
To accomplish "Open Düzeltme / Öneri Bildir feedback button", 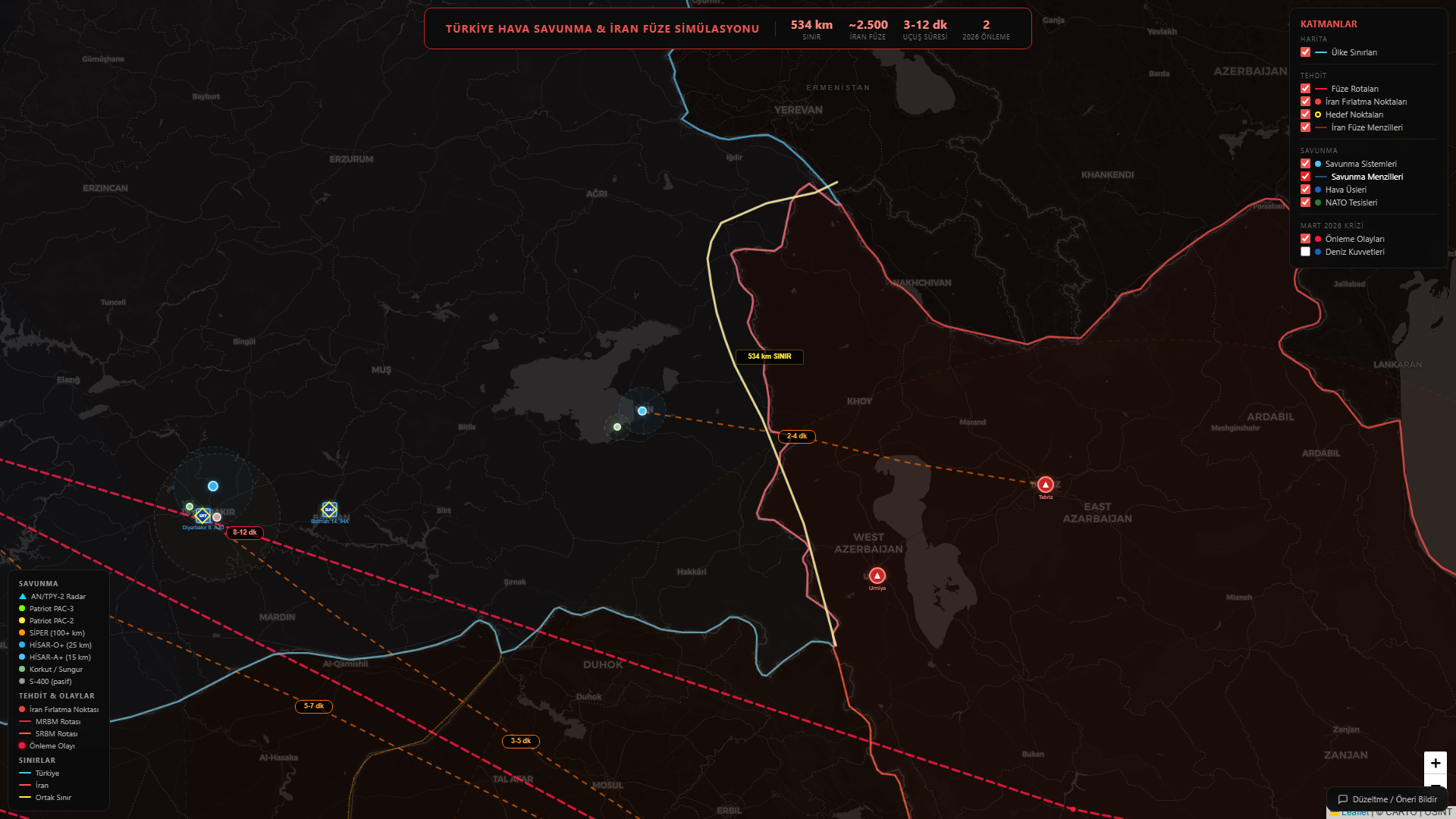I will [1387, 799].
